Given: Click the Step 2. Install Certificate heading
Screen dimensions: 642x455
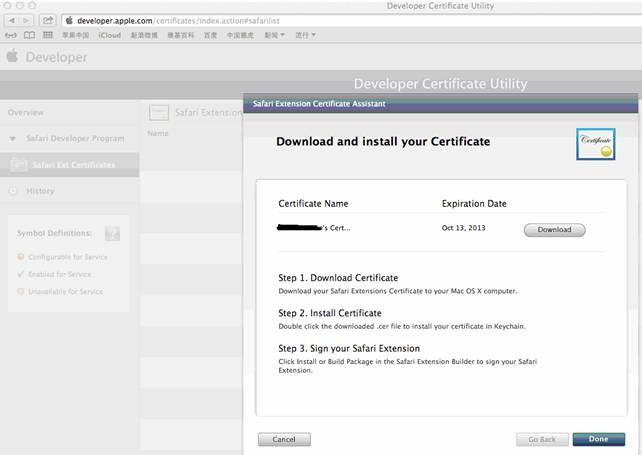Looking at the screenshot, I should 330,313.
